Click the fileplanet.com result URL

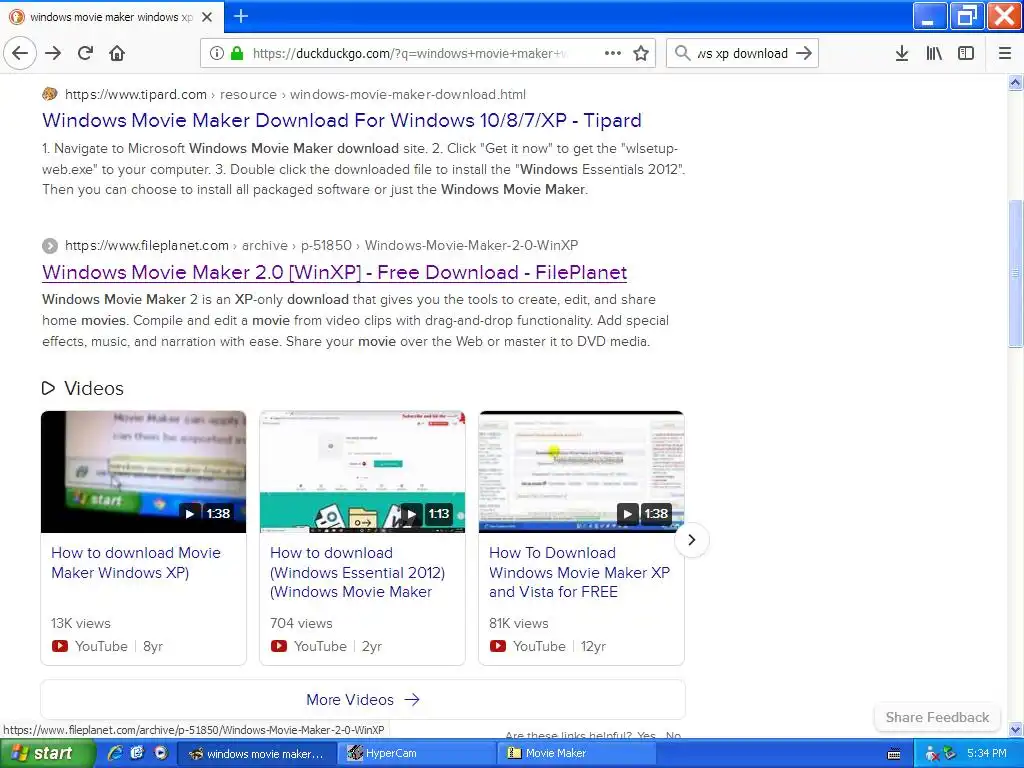(321, 246)
